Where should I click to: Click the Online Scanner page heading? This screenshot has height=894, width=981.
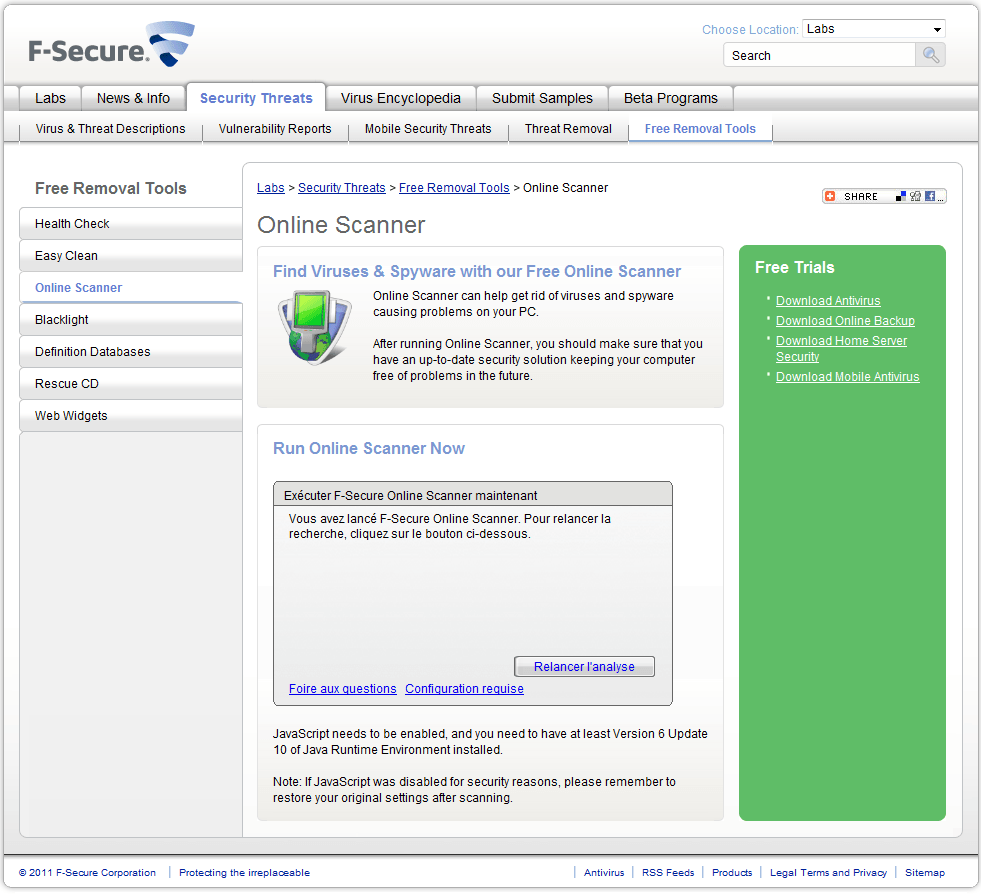click(341, 225)
